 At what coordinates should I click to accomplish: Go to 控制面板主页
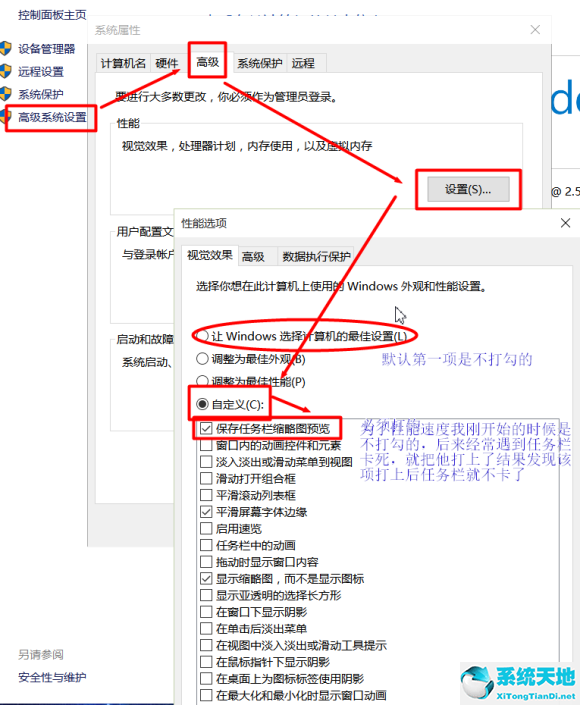click(52, 15)
